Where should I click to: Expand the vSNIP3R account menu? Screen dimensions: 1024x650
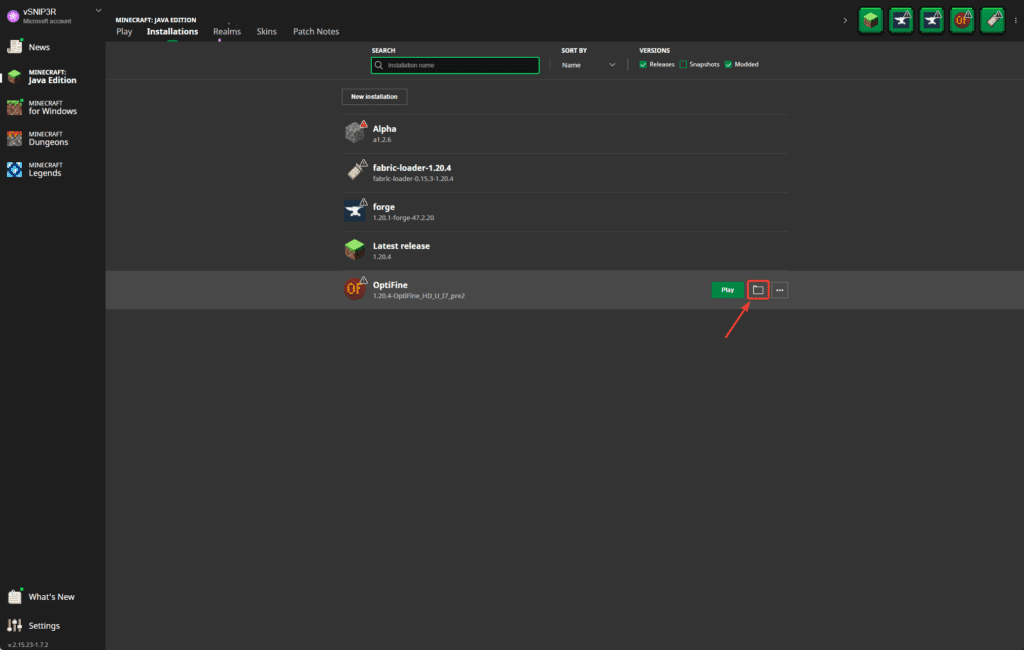[x=98, y=11]
